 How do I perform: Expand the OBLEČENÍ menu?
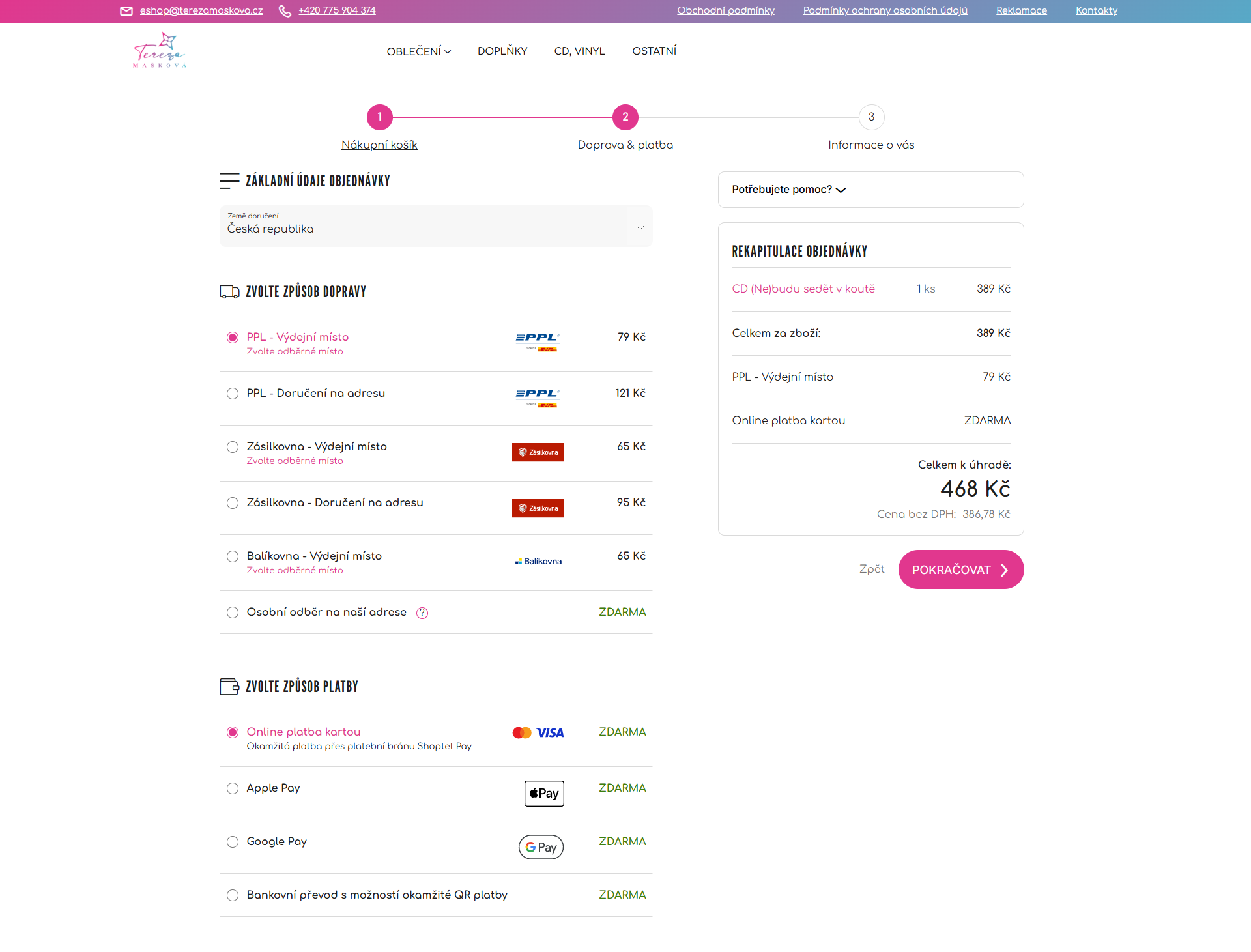419,51
